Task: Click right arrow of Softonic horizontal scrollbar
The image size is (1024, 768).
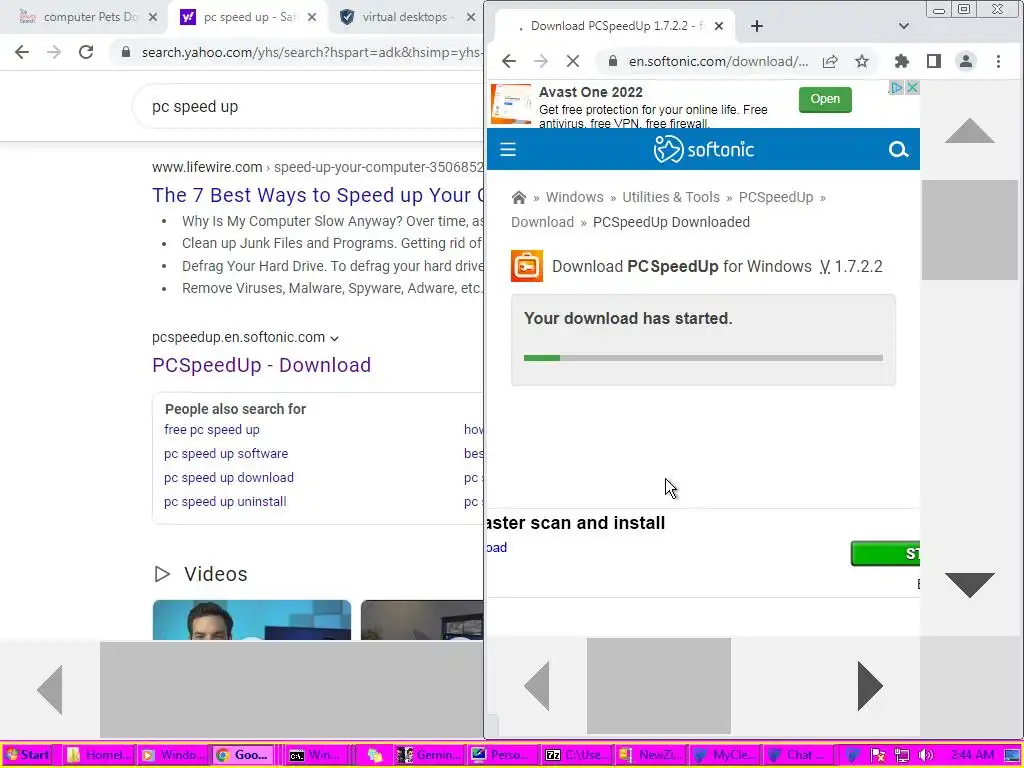Action: (x=870, y=686)
